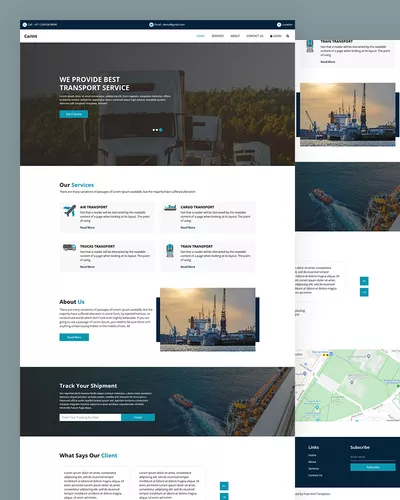Click the Links heading in the footer
This screenshot has height=500, width=400.
[314, 447]
